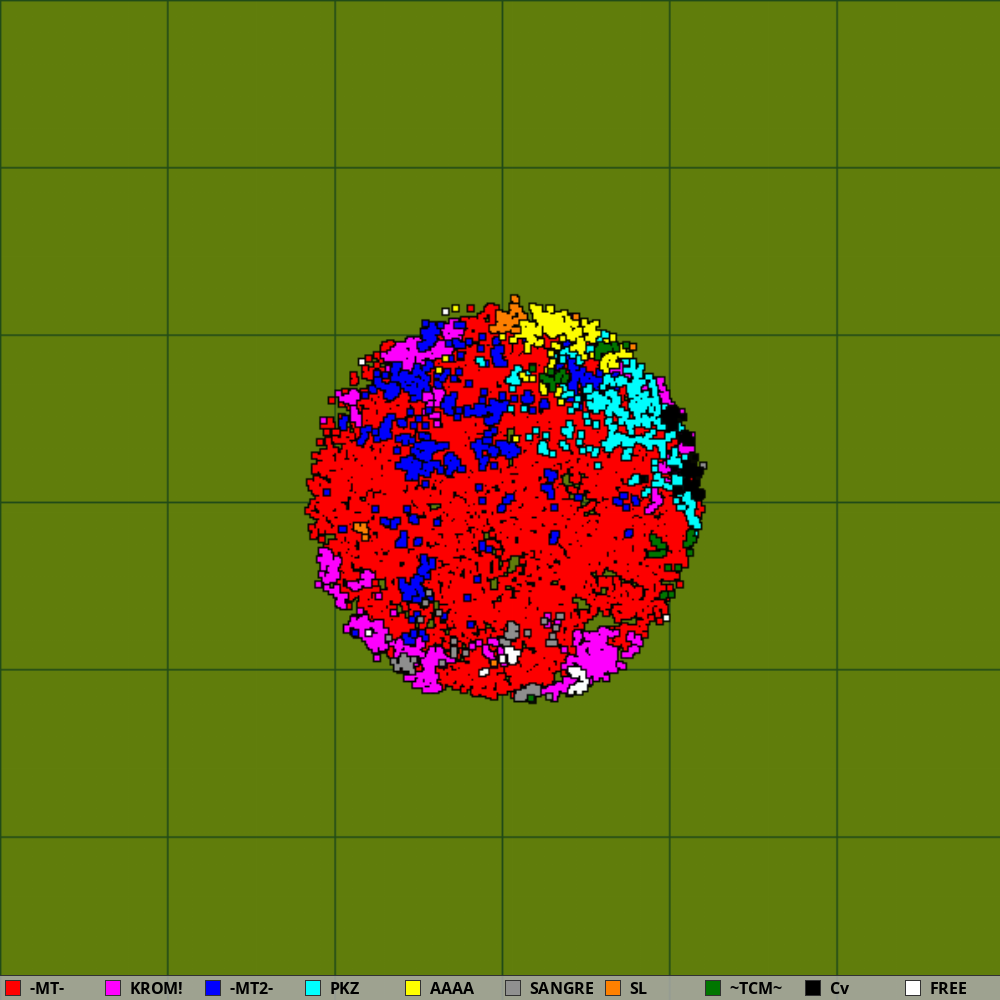Select the SL legend label
The width and height of the screenshot is (1000, 1000).
[x=638, y=989]
